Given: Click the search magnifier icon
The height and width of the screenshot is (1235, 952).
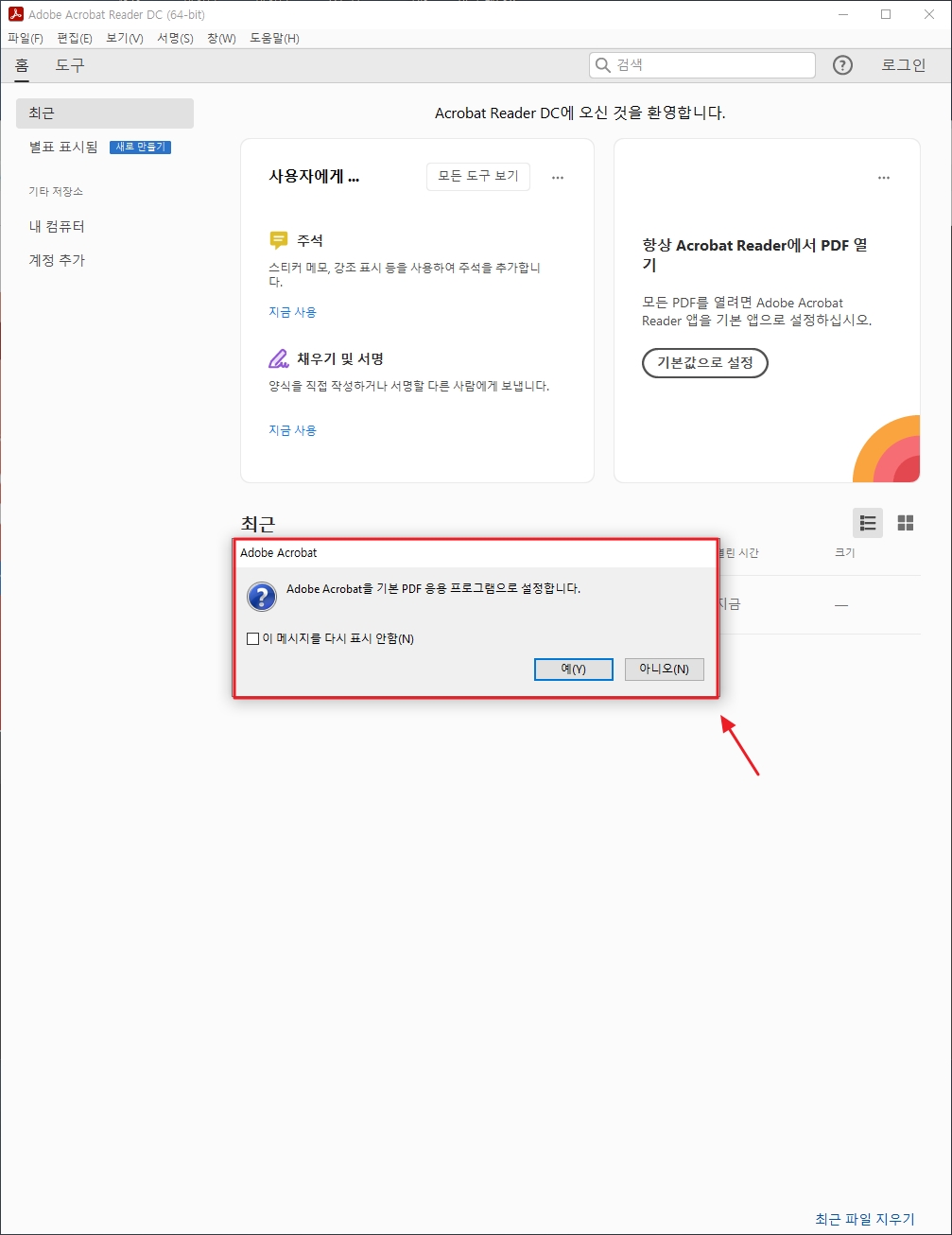Looking at the screenshot, I should (602, 65).
